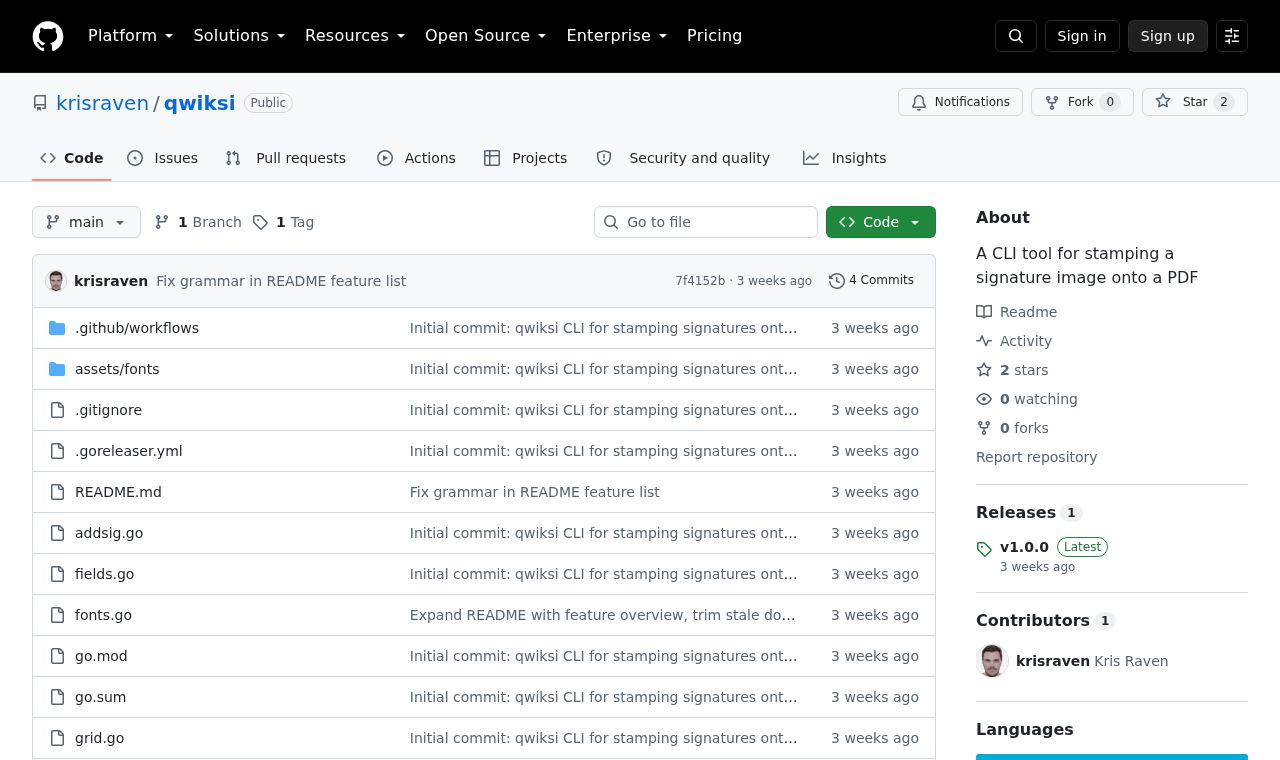Image resolution: width=1280 pixels, height=760 pixels.
Task: Fork the qwiksi repository
Action: 1082,102
